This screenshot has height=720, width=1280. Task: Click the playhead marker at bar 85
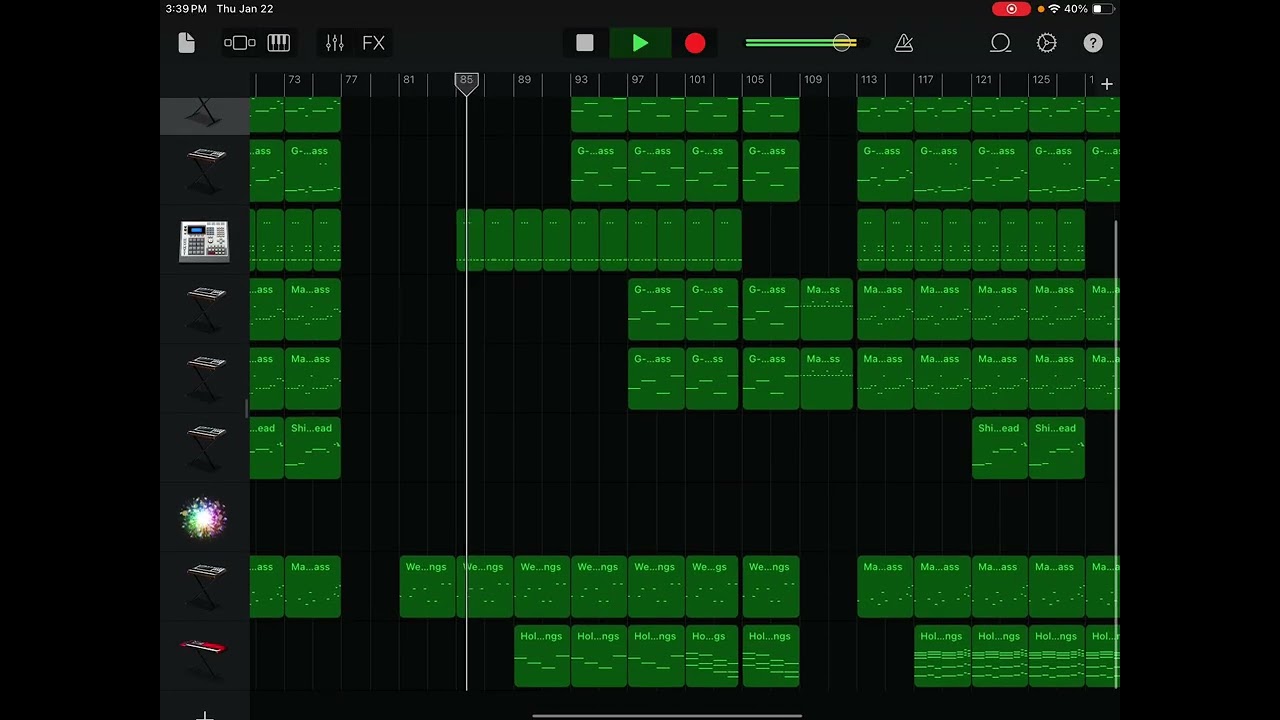pyautogui.click(x=466, y=83)
